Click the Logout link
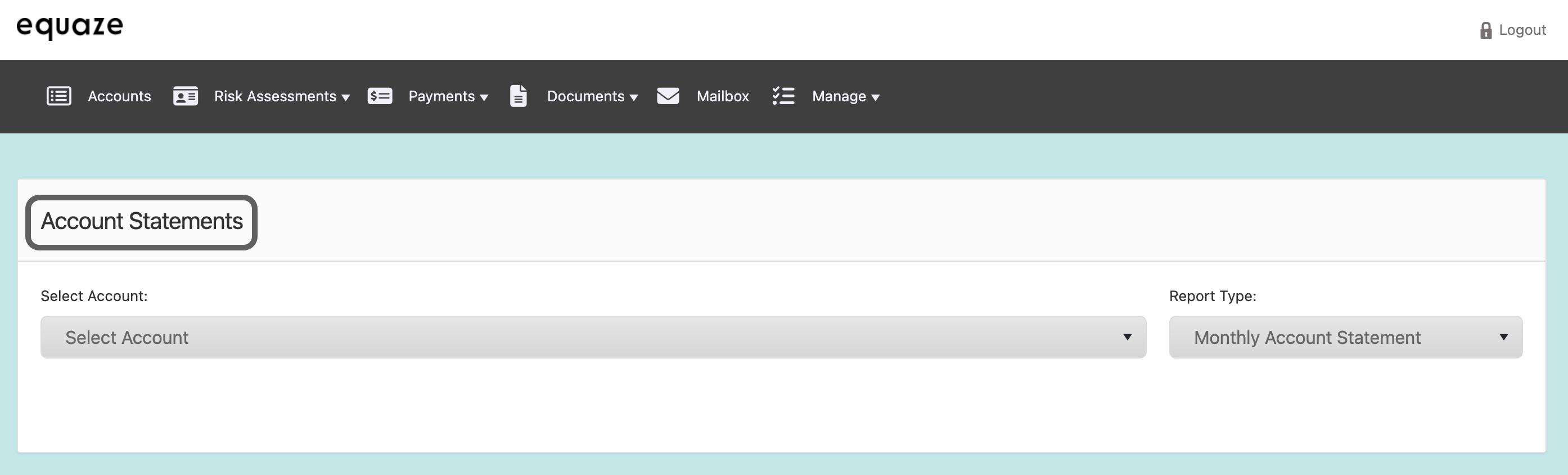The image size is (1568, 475). point(1522,30)
